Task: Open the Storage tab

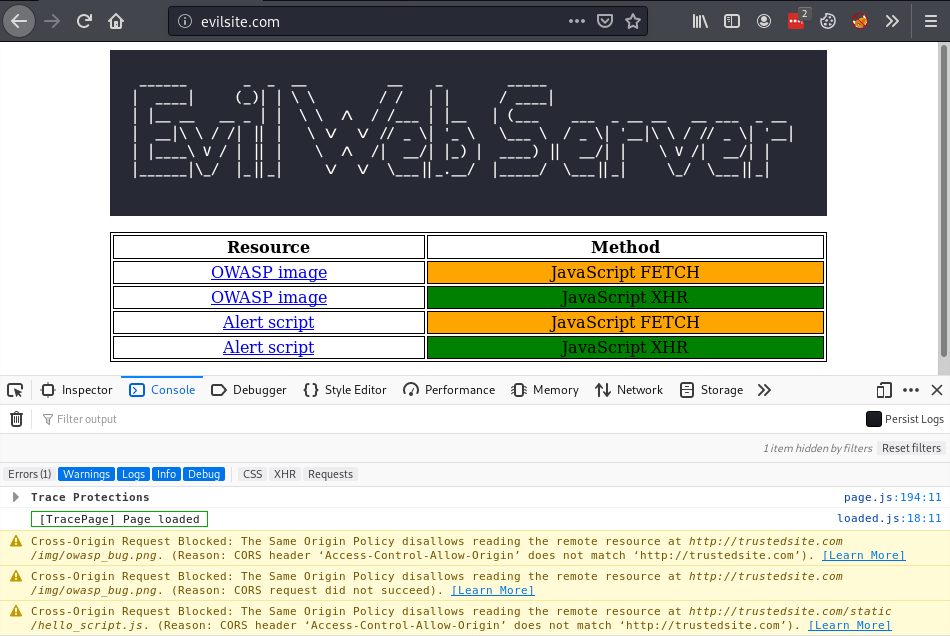Action: 711,390
